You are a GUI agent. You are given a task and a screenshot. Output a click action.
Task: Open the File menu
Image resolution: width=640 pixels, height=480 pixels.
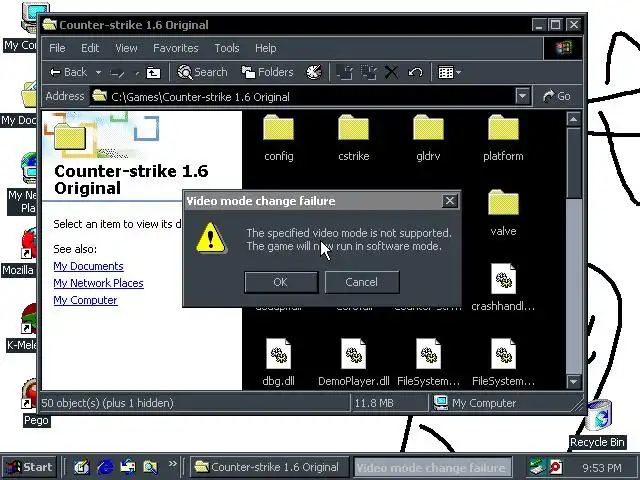pos(57,48)
